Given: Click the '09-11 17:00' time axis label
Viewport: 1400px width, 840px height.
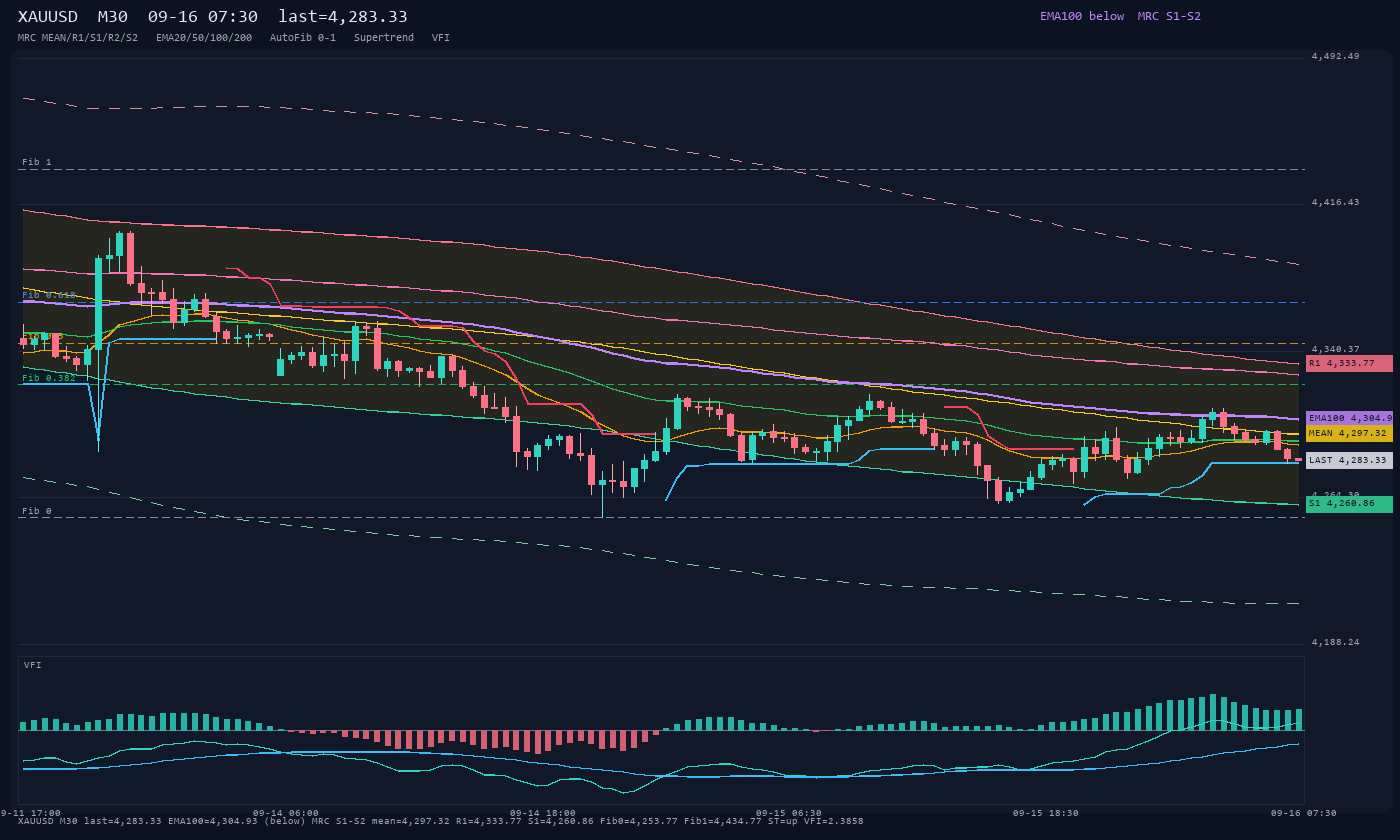Looking at the screenshot, I should [x=31, y=813].
